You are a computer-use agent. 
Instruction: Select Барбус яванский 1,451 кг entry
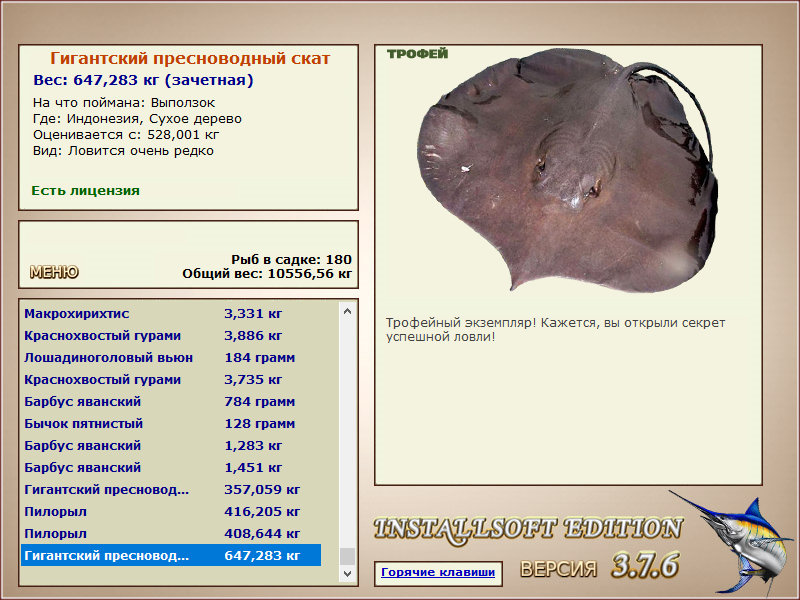click(171, 467)
